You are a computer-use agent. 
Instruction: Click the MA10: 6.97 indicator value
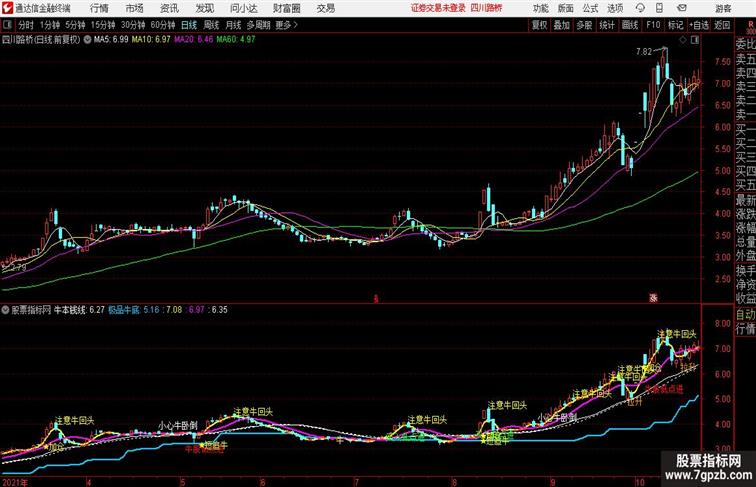[x=151, y=40]
